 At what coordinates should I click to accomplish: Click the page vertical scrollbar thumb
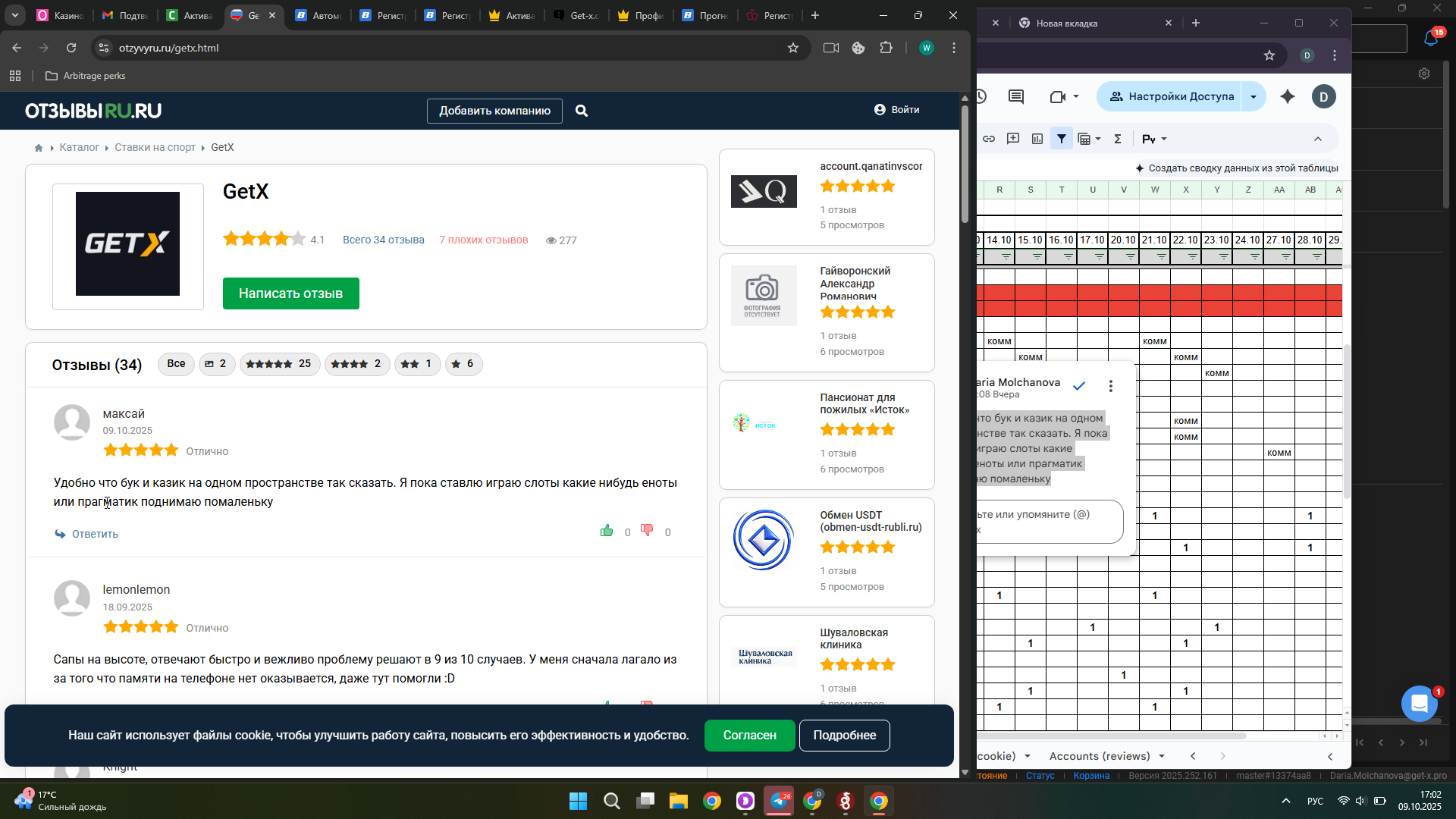pyautogui.click(x=965, y=163)
